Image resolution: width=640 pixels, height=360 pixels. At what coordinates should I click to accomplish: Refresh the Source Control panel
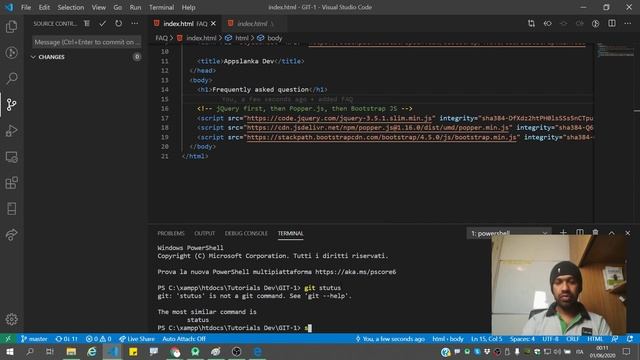(118, 24)
